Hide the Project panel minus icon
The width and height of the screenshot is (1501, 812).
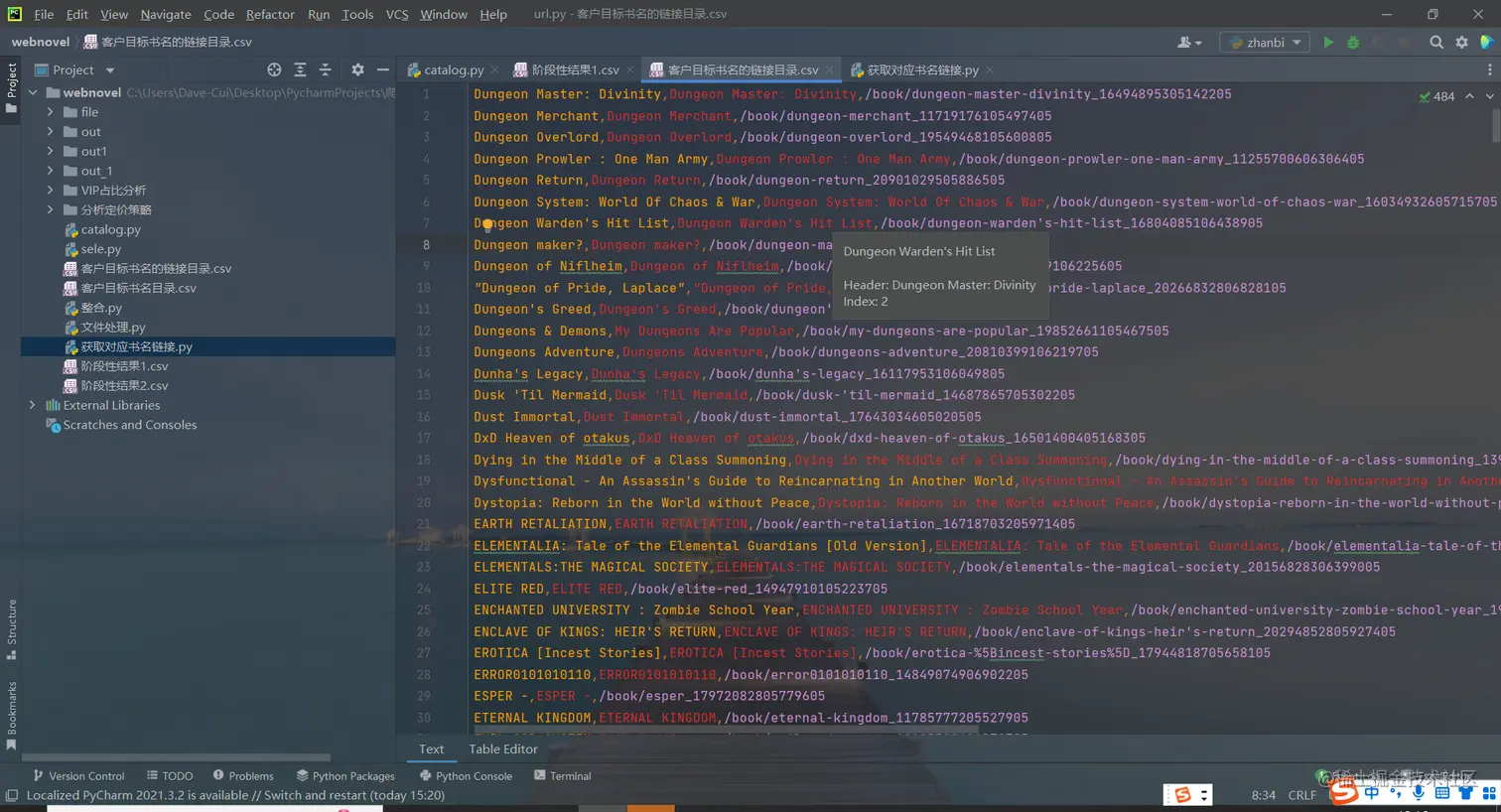click(382, 69)
